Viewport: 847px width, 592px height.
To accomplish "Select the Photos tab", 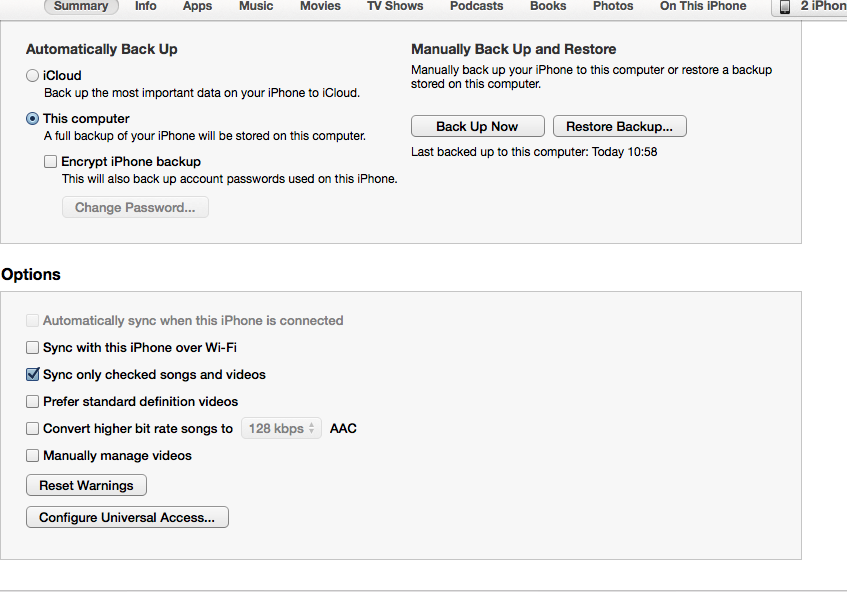I will (x=613, y=7).
